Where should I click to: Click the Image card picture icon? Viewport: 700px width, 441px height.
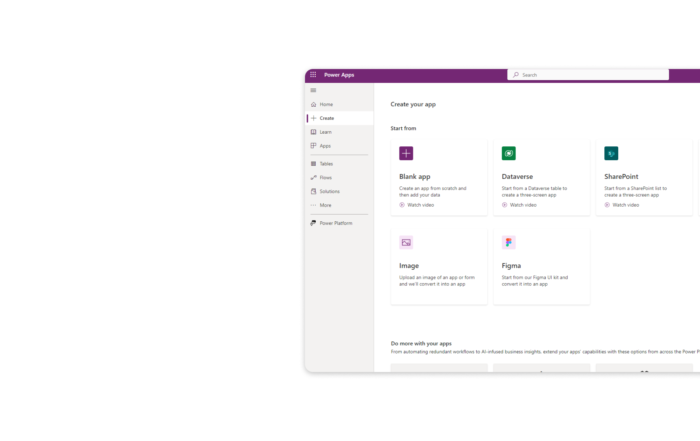(x=406, y=242)
